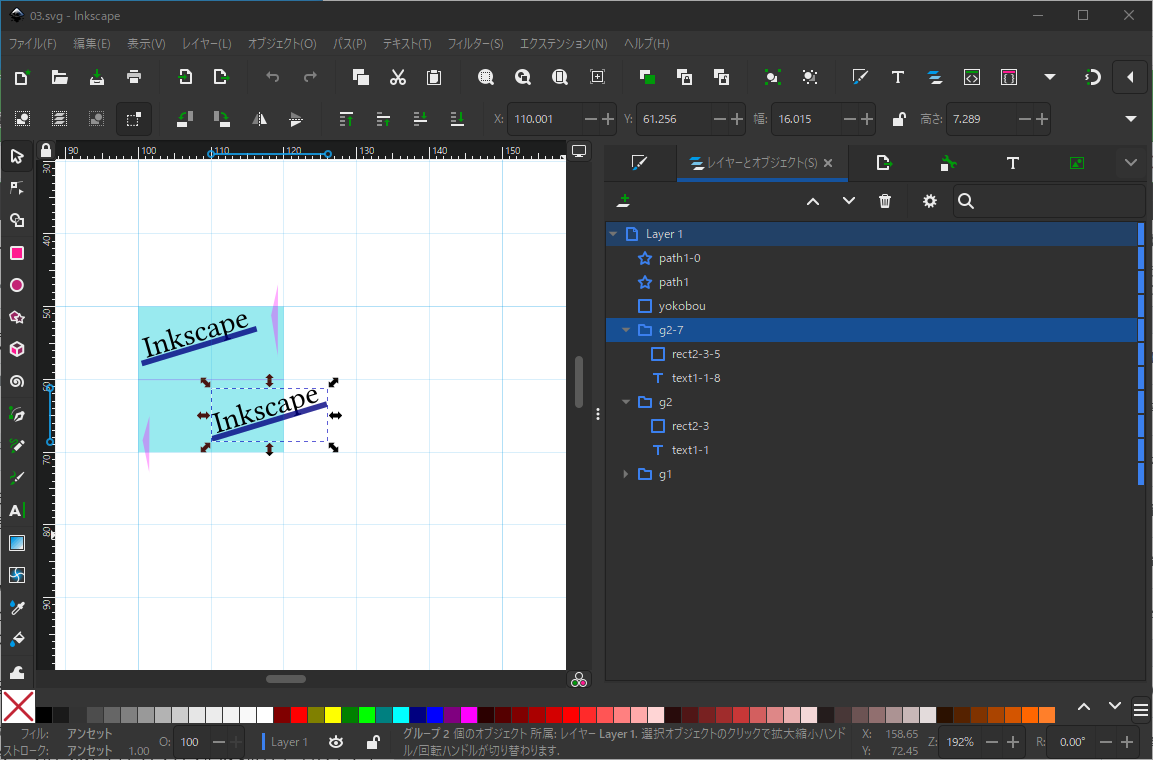Open dock panel tabs dropdown chevron

1131,163
